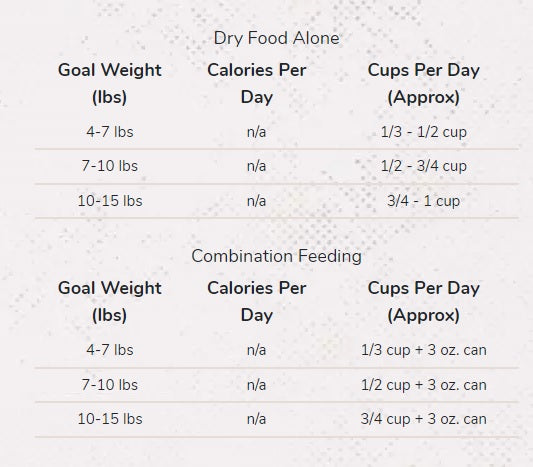Select the Combination Feeding heading
The height and width of the screenshot is (467, 533).
pos(276,256)
